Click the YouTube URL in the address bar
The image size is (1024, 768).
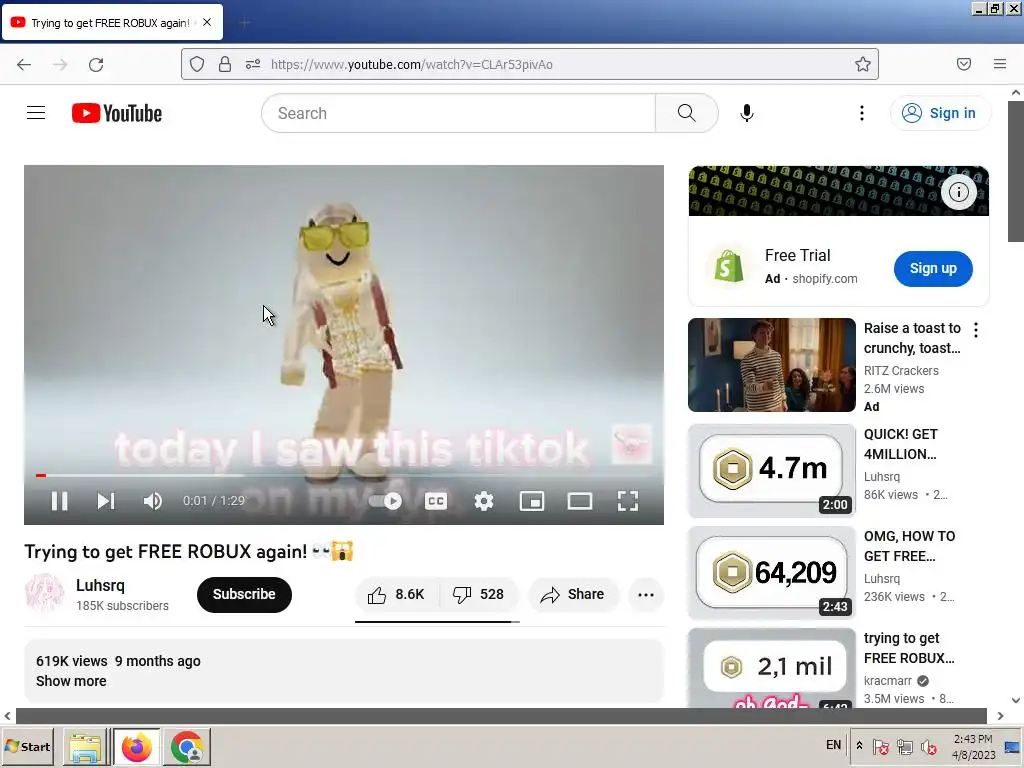pyautogui.click(x=411, y=64)
